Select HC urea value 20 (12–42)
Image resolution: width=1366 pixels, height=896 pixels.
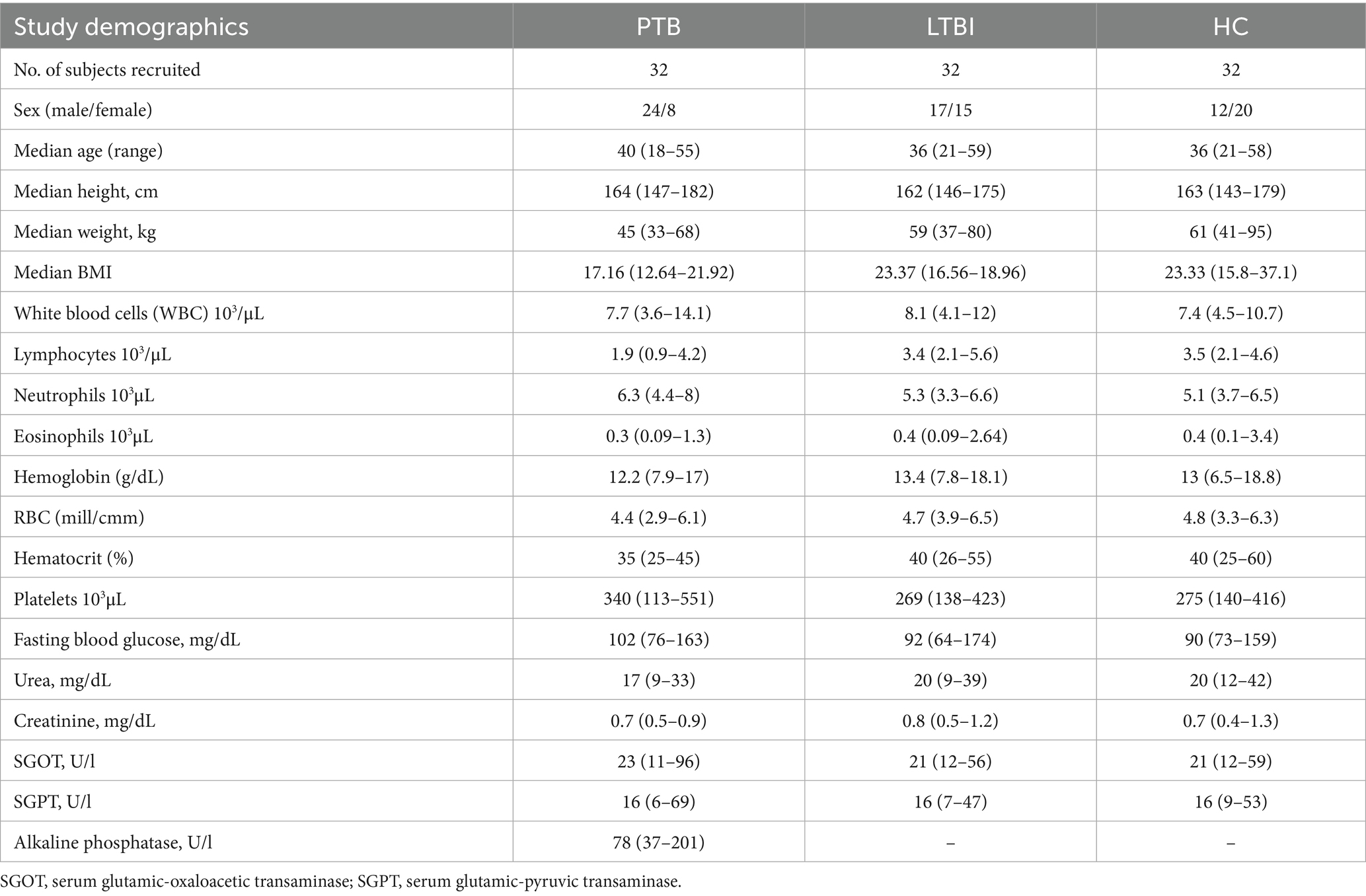coord(1231,680)
